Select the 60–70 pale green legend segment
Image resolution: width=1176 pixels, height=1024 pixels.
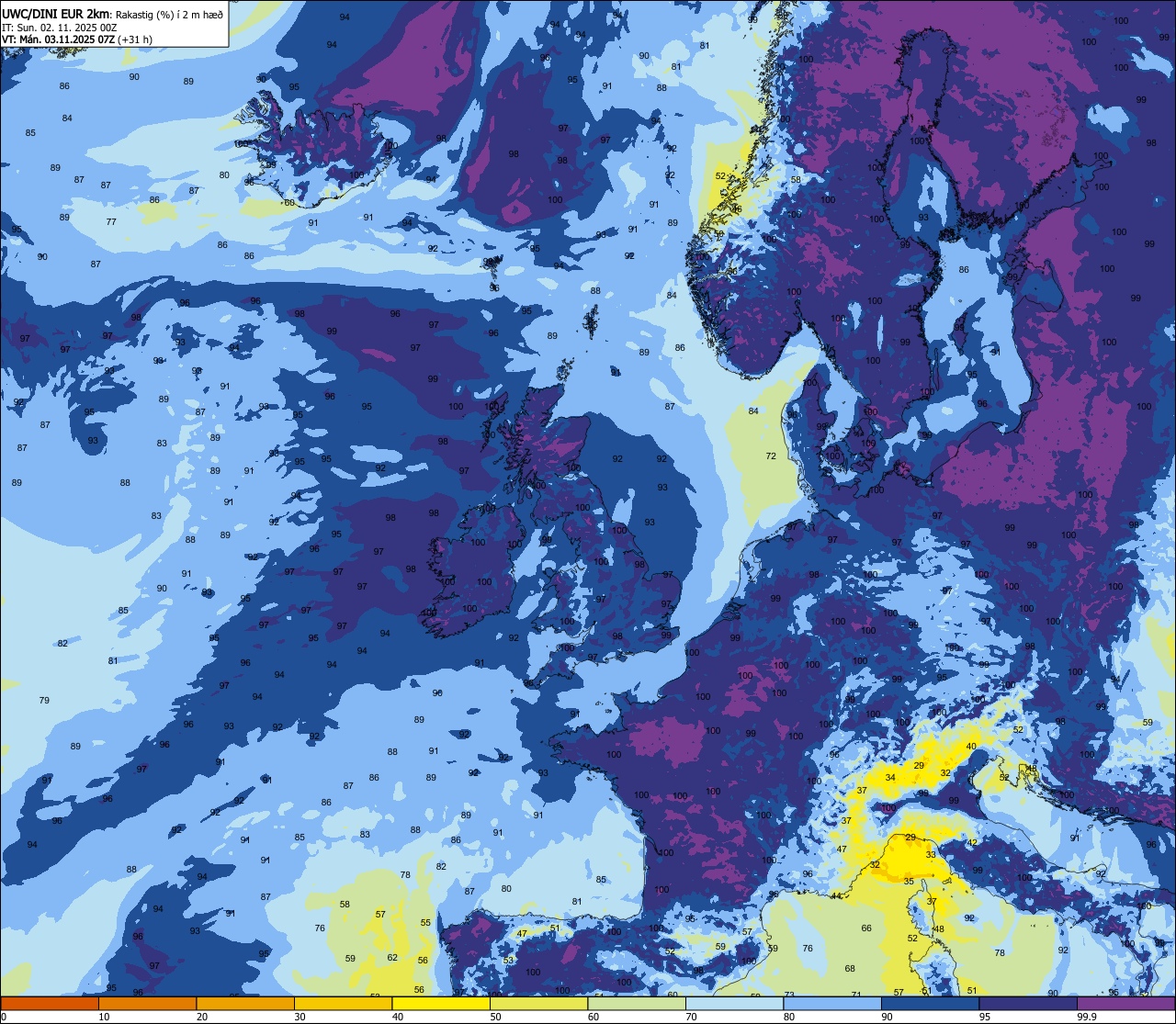pyautogui.click(x=637, y=1004)
